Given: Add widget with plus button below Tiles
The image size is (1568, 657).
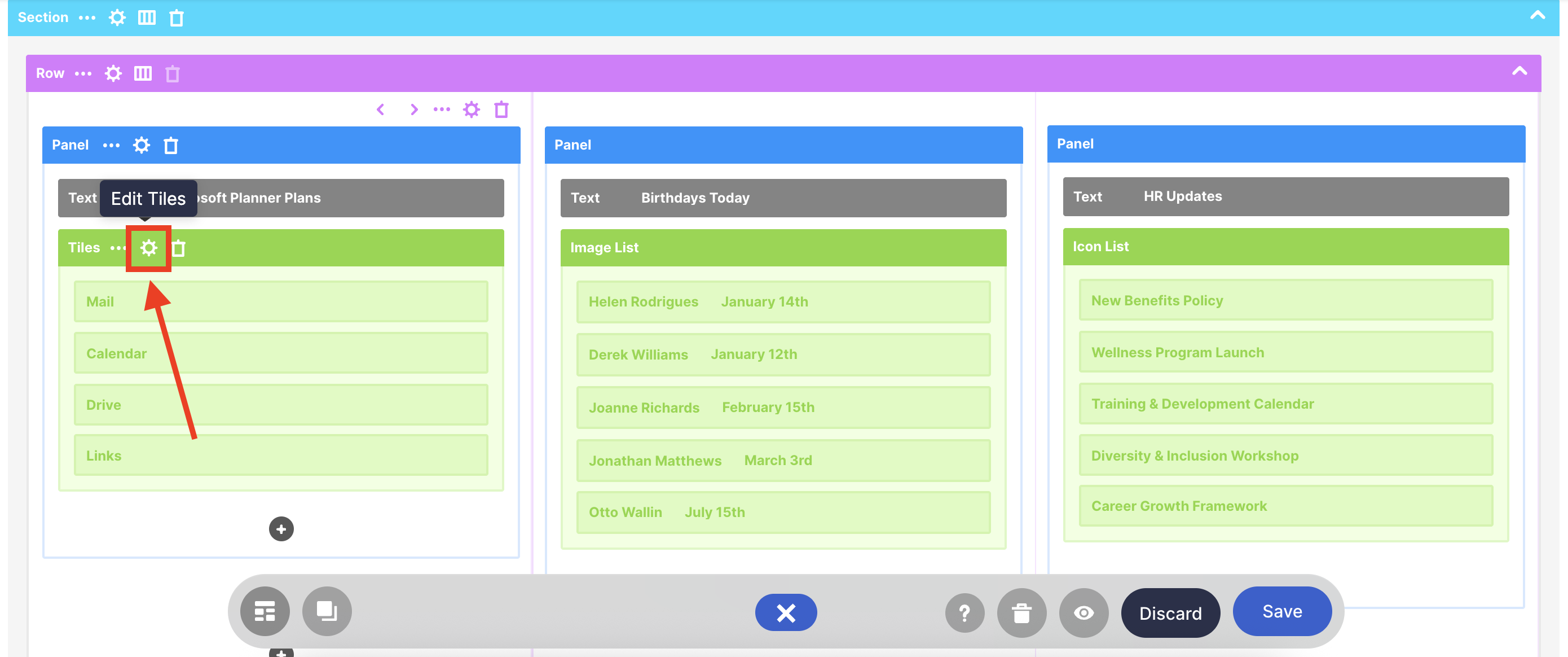Looking at the screenshot, I should coord(281,529).
